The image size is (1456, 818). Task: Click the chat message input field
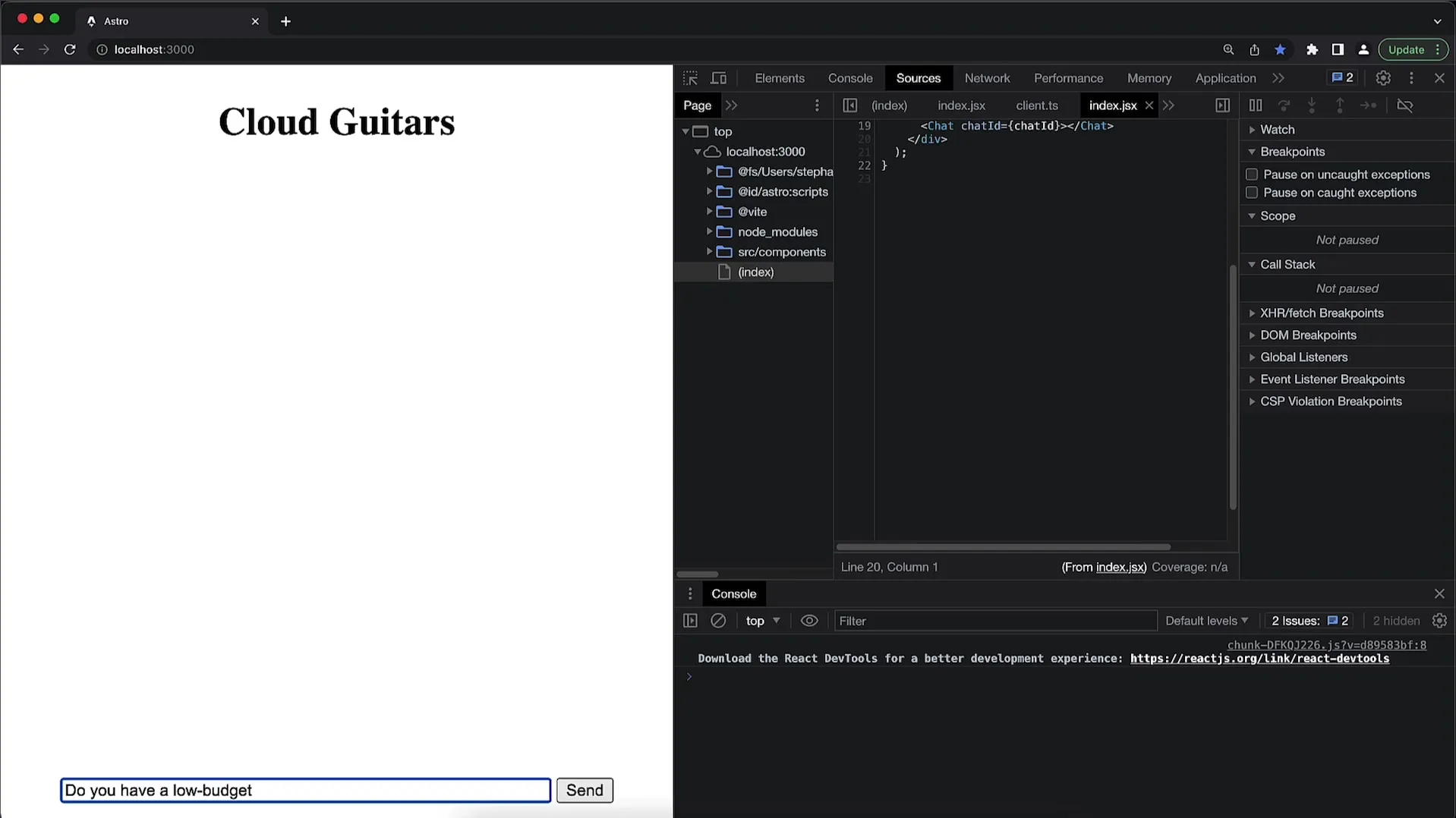click(305, 791)
